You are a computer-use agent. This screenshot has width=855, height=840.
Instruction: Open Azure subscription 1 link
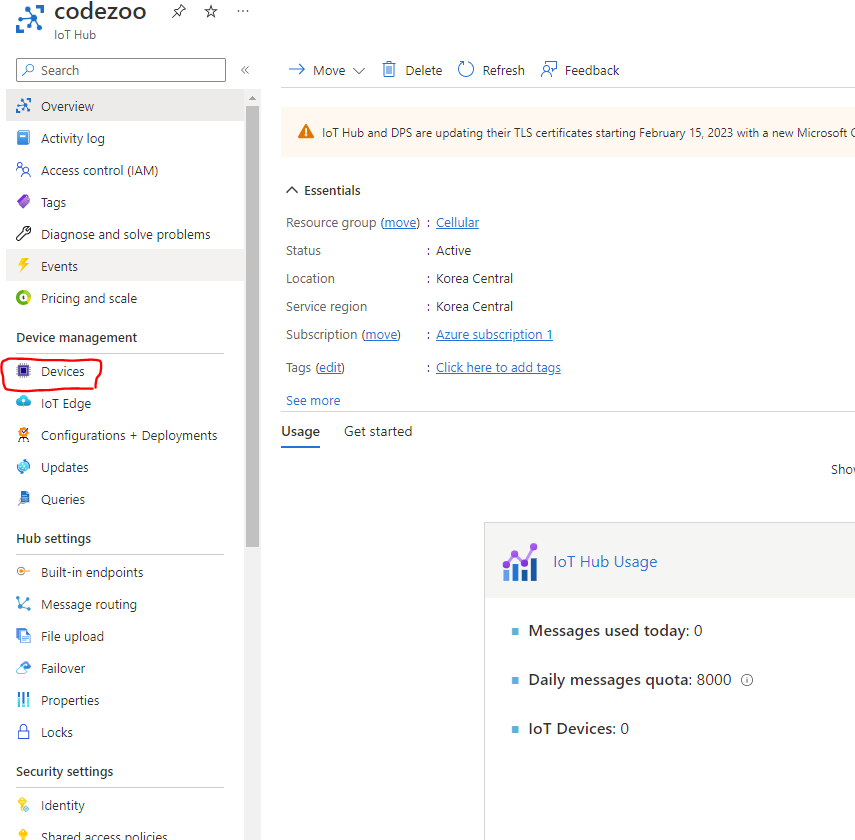[x=494, y=334]
